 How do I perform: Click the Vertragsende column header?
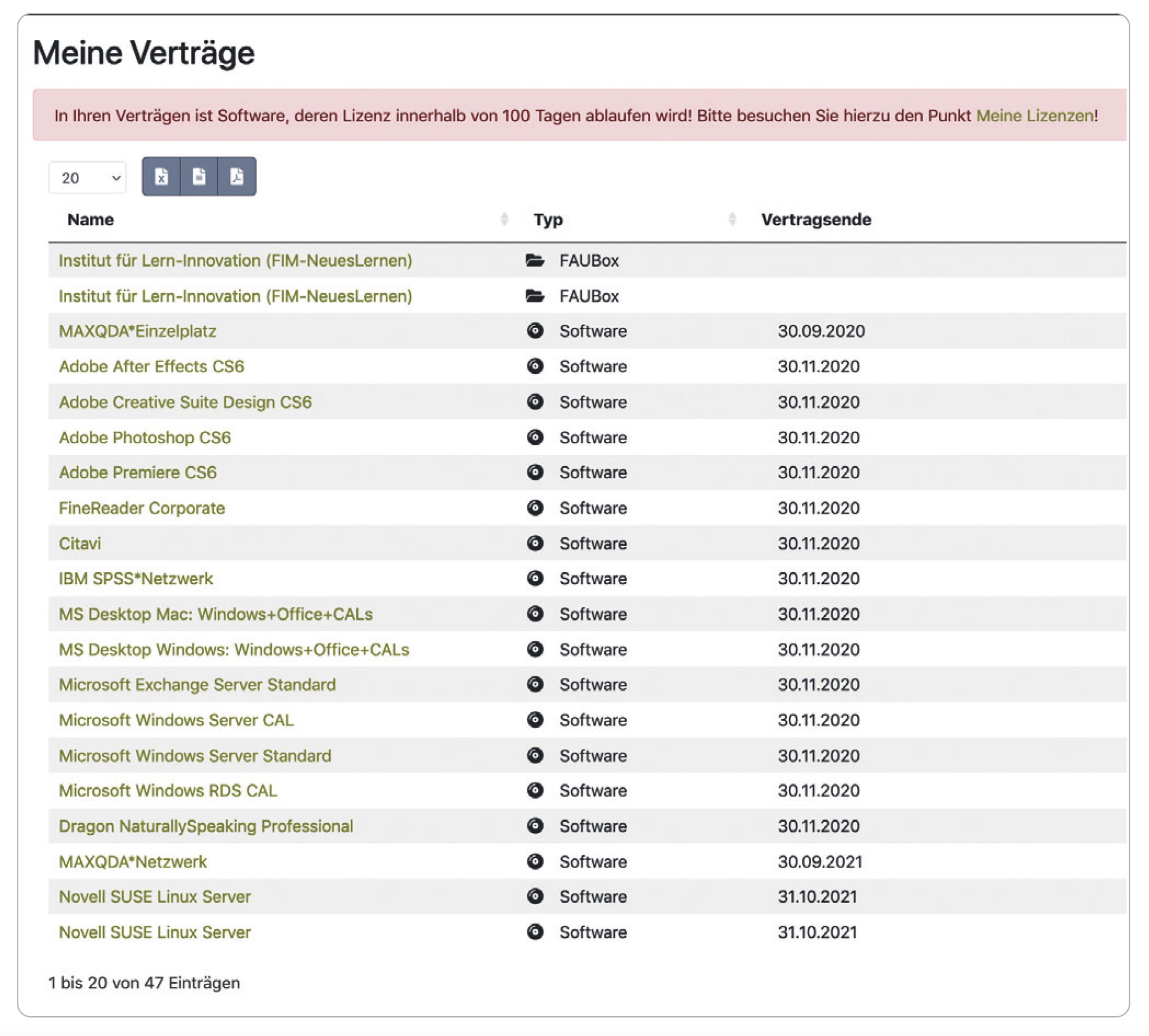point(816,220)
